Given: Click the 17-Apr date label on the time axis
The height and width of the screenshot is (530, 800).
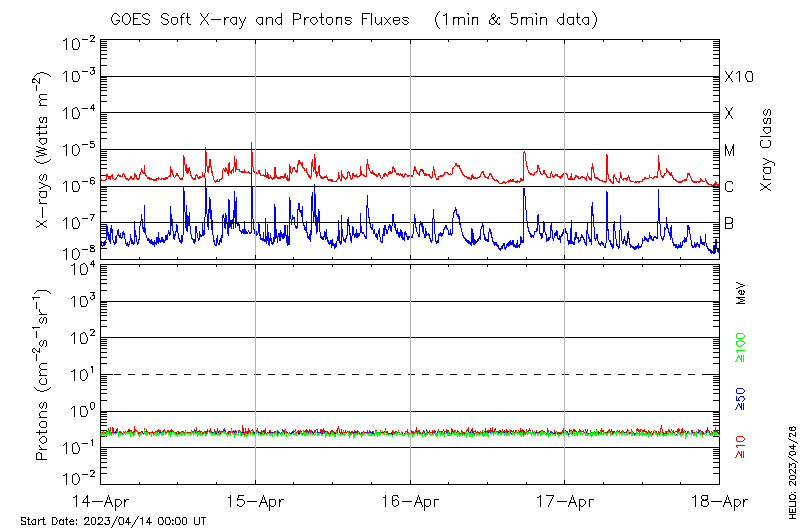Looking at the screenshot, I should click(564, 502).
